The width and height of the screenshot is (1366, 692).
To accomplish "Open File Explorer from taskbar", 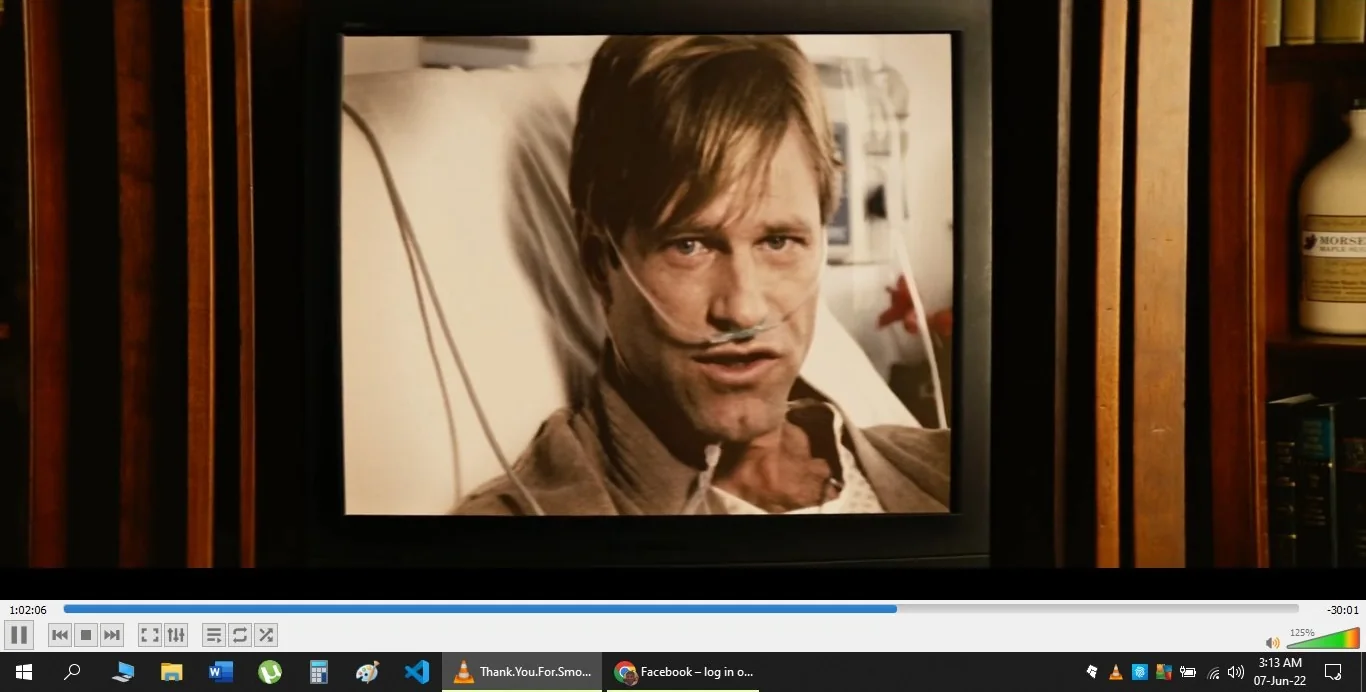I will [172, 672].
